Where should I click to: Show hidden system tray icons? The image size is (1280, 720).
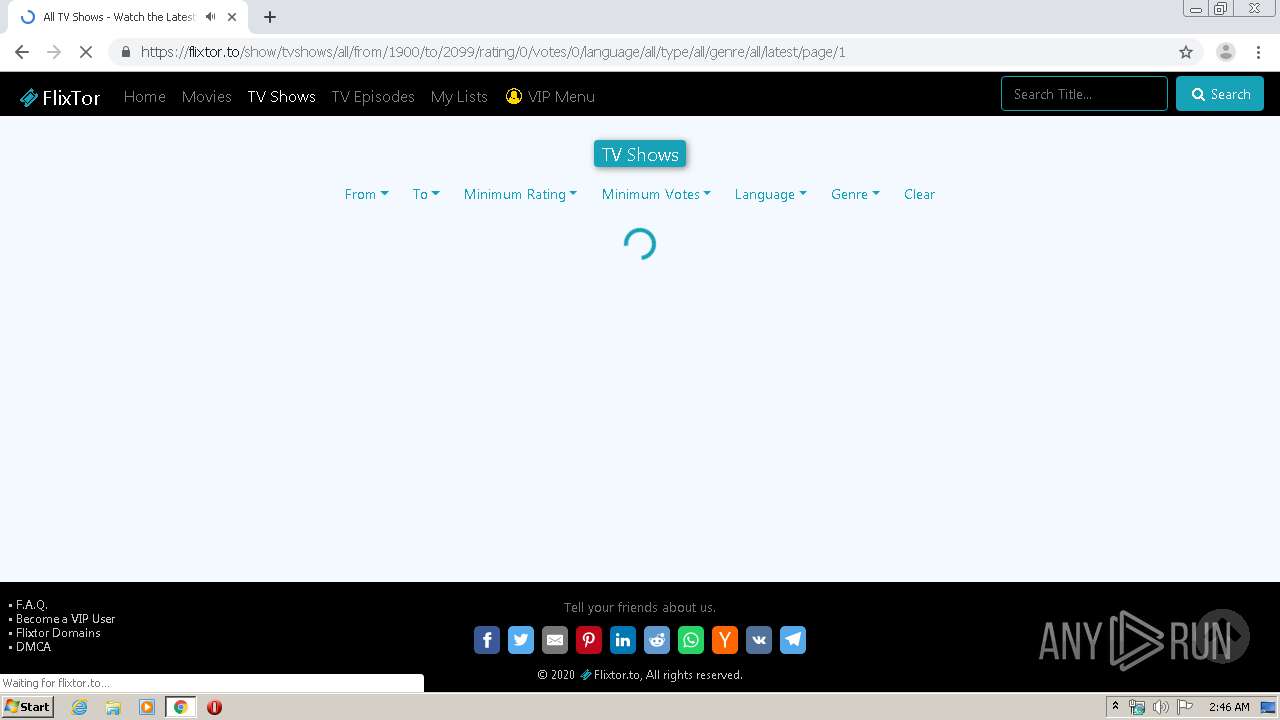(x=1115, y=706)
